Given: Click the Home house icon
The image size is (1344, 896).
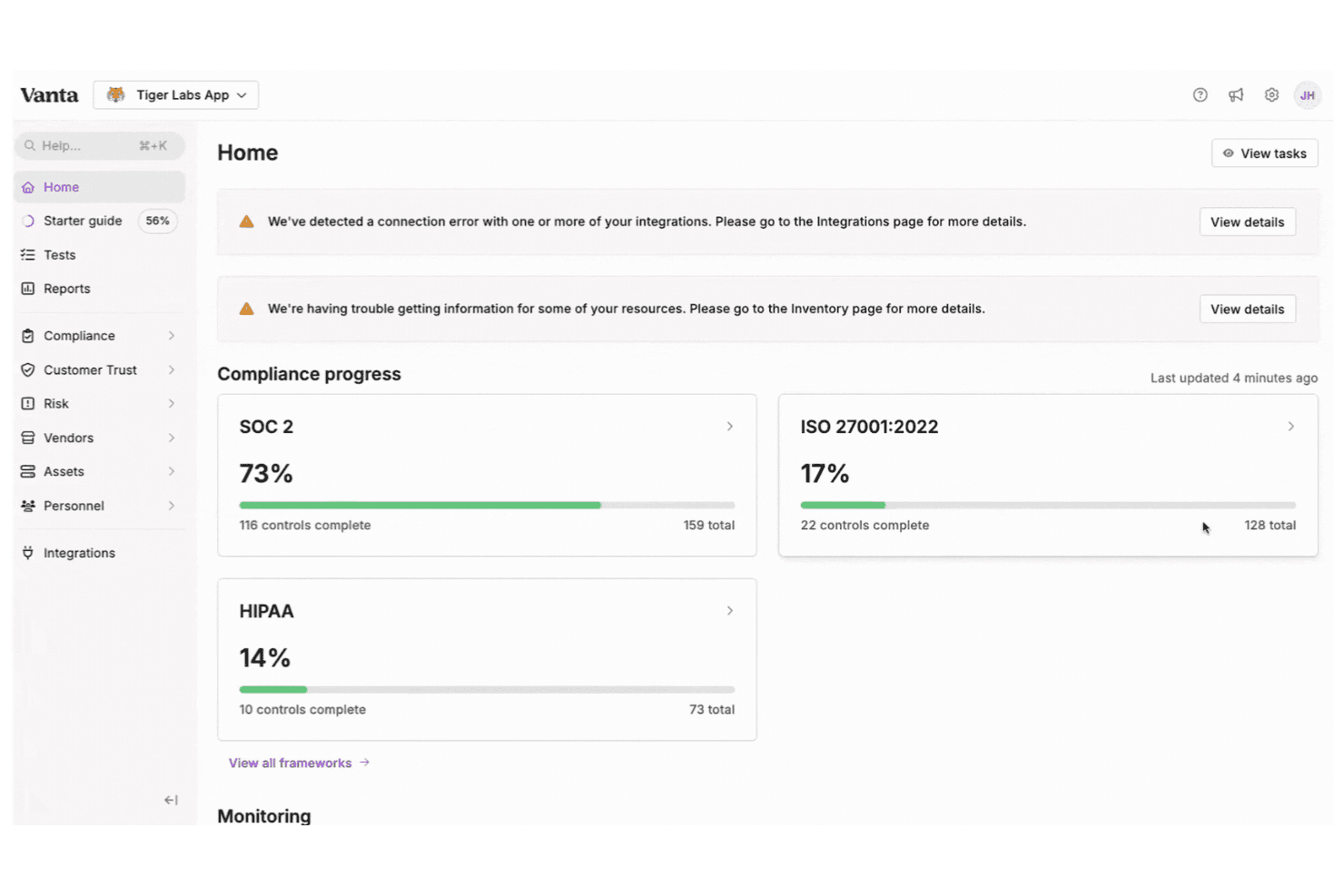Looking at the screenshot, I should click(28, 187).
